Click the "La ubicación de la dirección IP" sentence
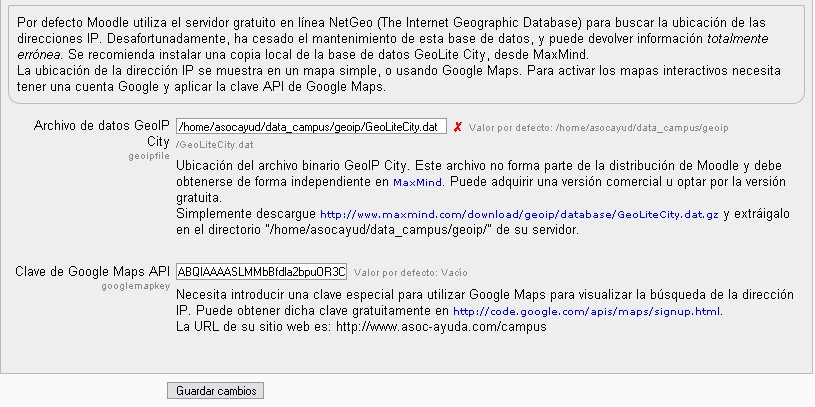This screenshot has height=407, width=815. (200, 72)
